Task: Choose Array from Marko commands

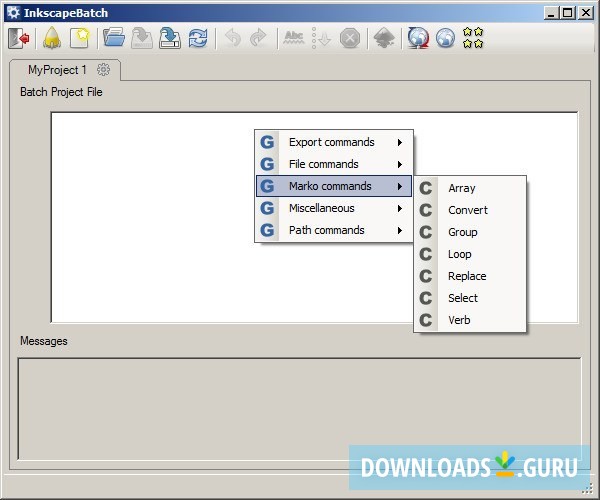Action: pos(470,188)
